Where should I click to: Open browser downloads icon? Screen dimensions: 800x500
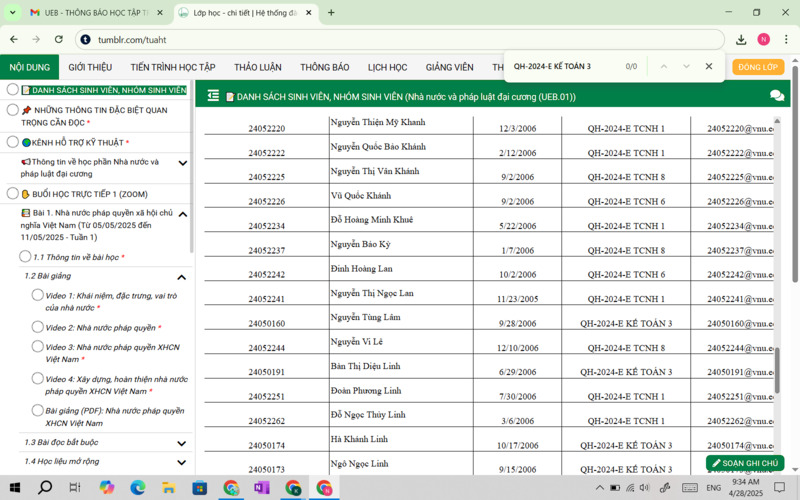(x=741, y=39)
